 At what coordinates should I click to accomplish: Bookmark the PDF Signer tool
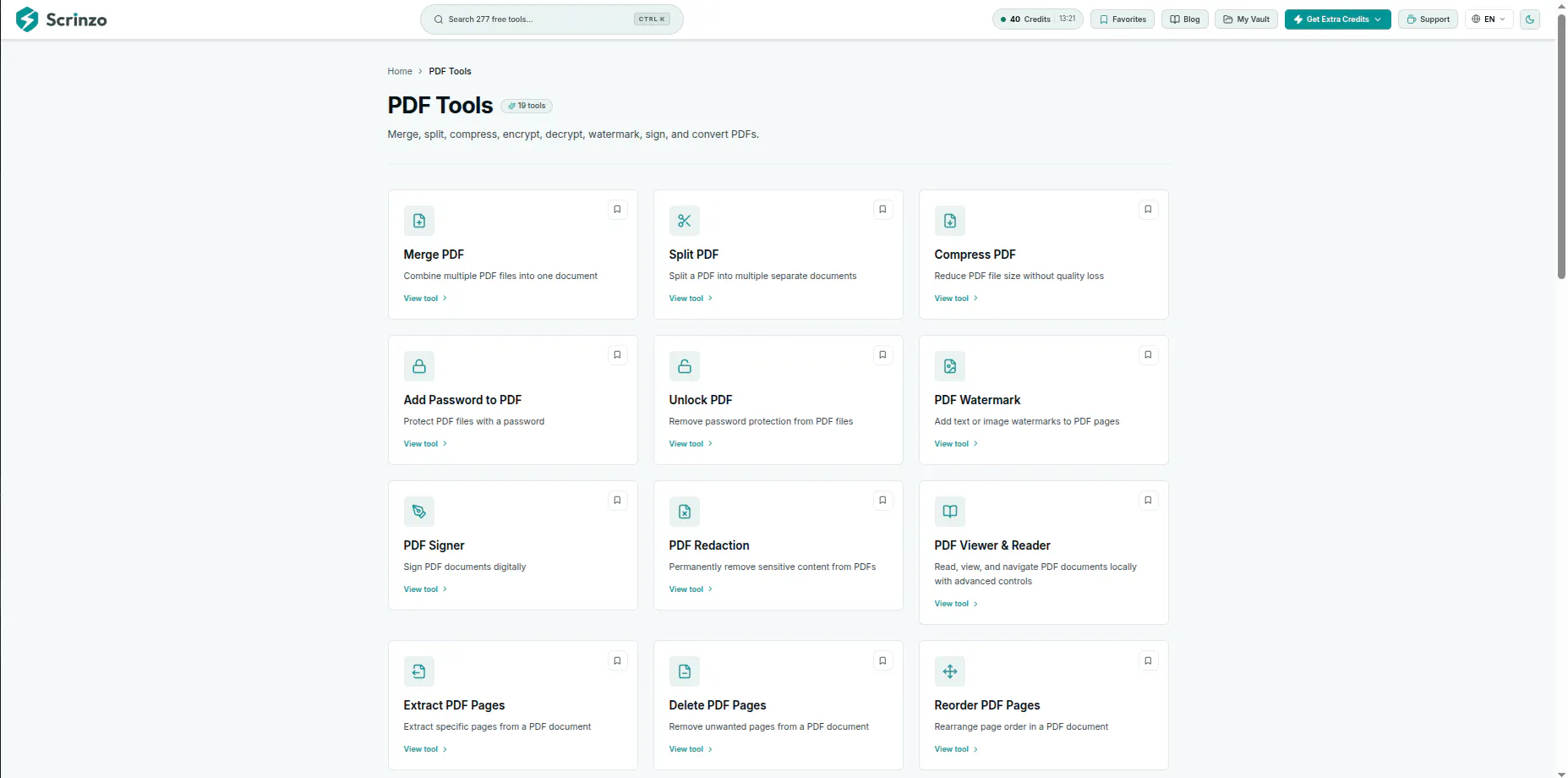617,501
